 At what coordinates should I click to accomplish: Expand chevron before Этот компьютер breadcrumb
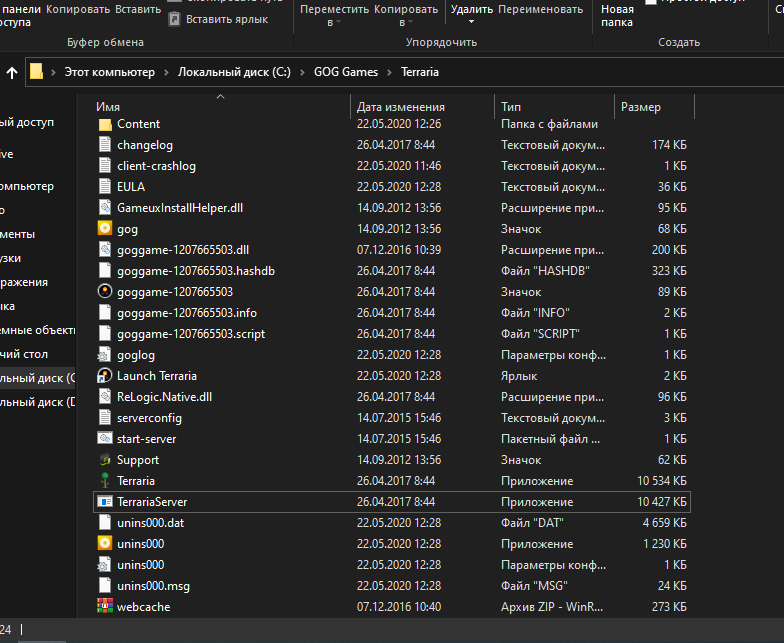pos(53,72)
